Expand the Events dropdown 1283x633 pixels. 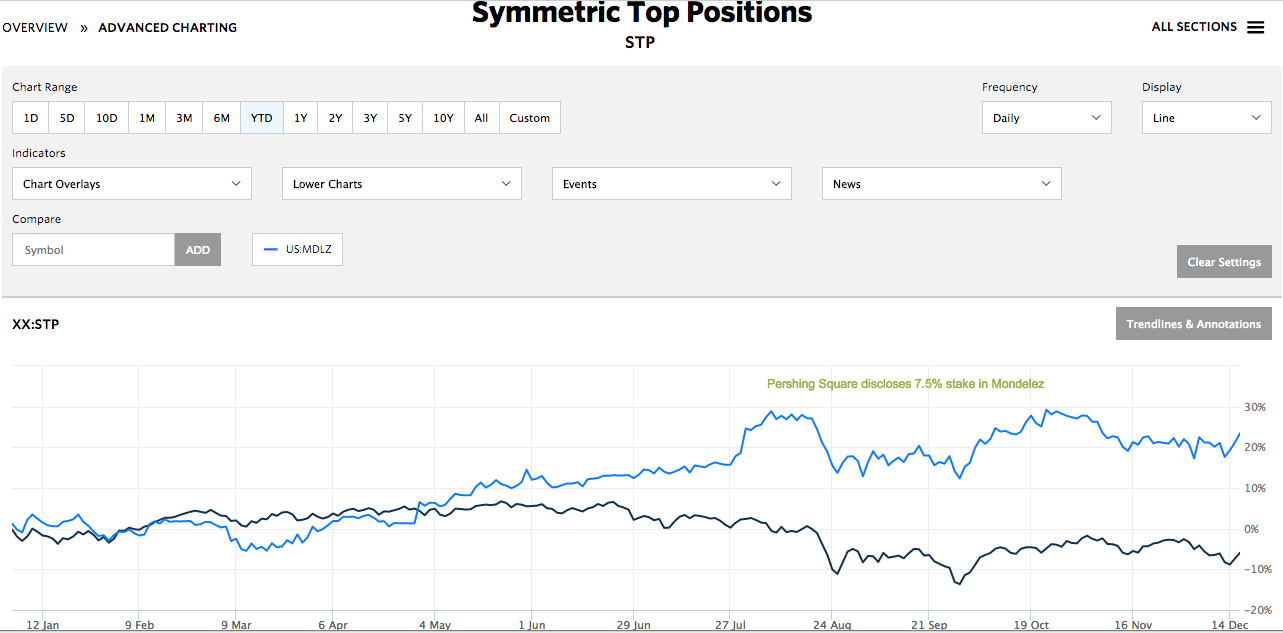[x=672, y=184]
